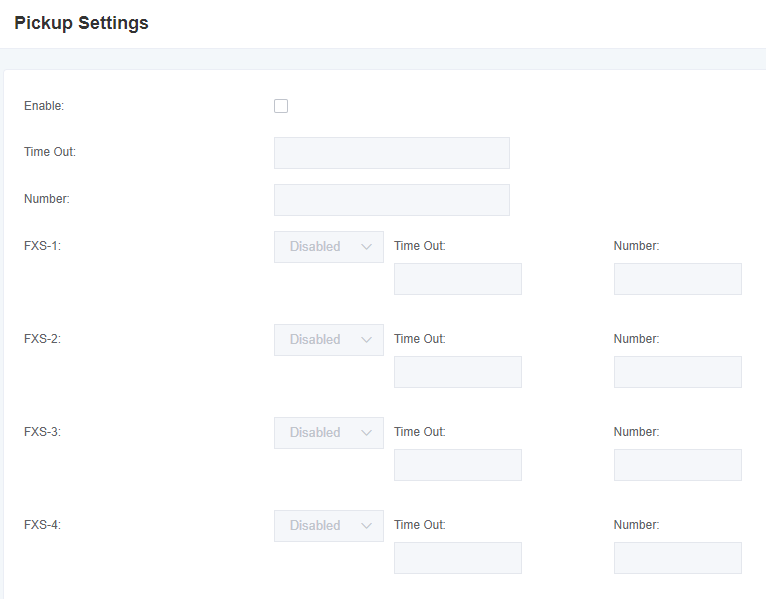The width and height of the screenshot is (766, 599).
Task: Enable the Pickup Settings checkbox
Action: [x=281, y=106]
